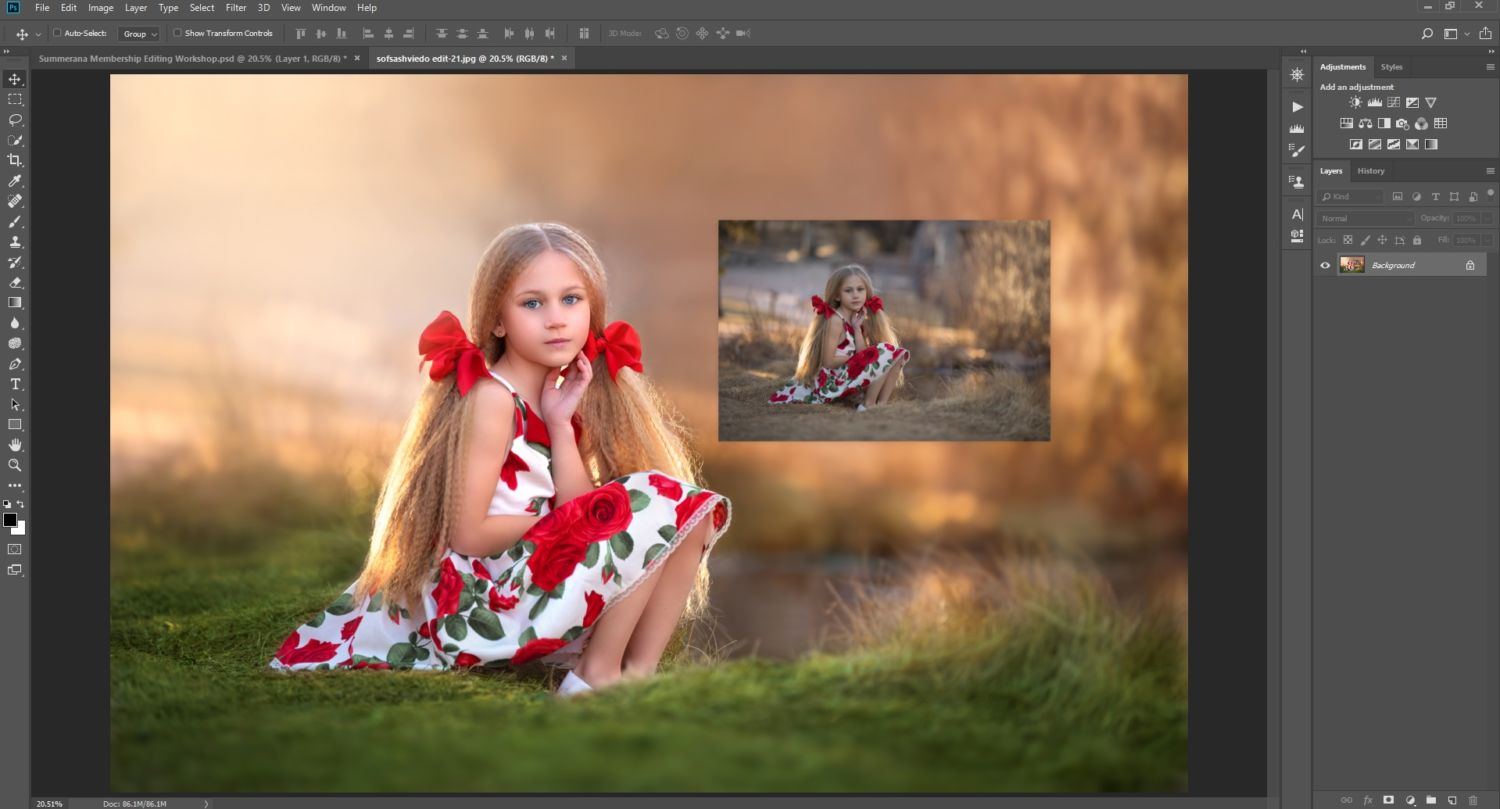Select the Hand tool
1500x809 pixels.
pos(15,445)
